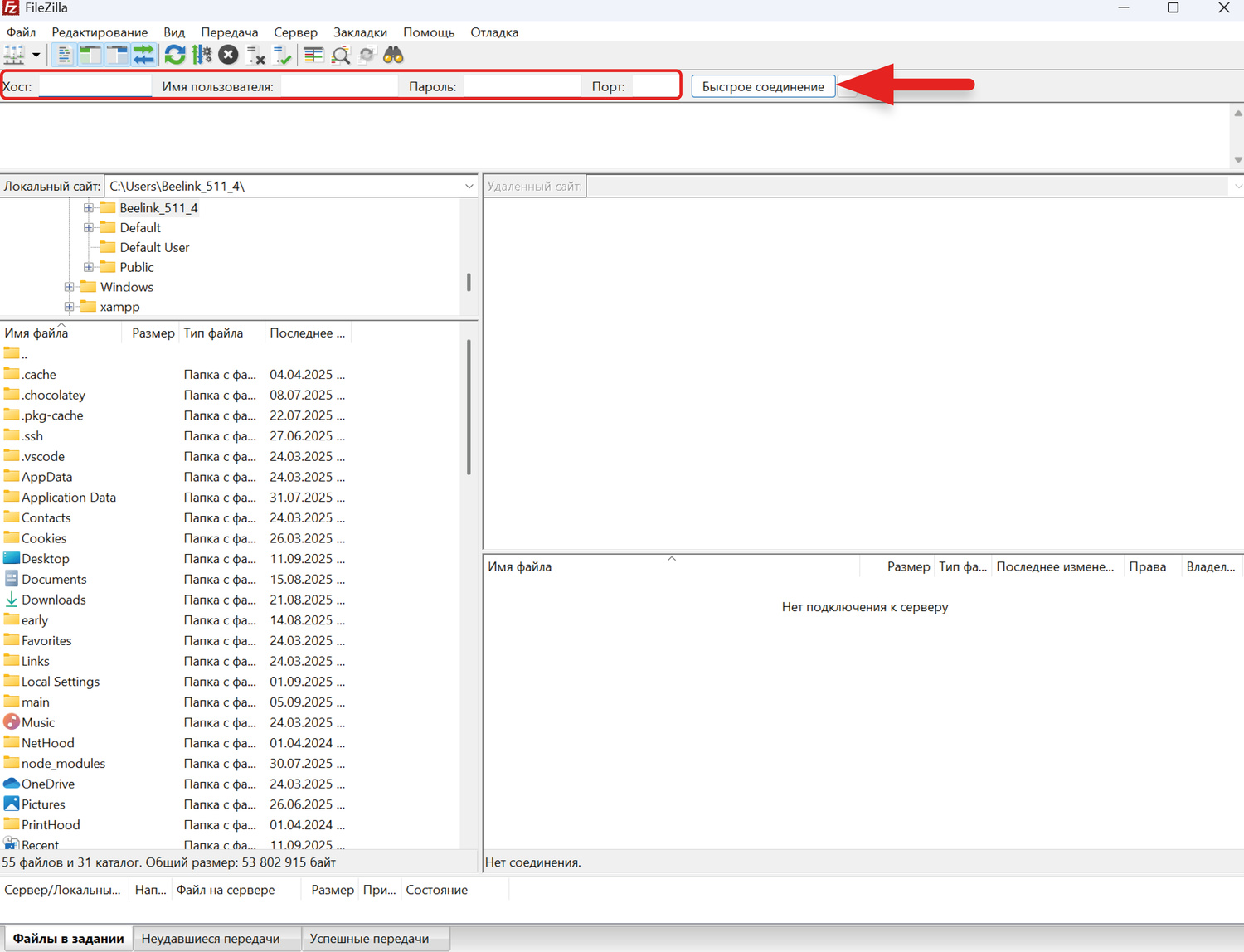The height and width of the screenshot is (952, 1244).
Task: Open the local site path dropdown
Action: click(x=469, y=187)
